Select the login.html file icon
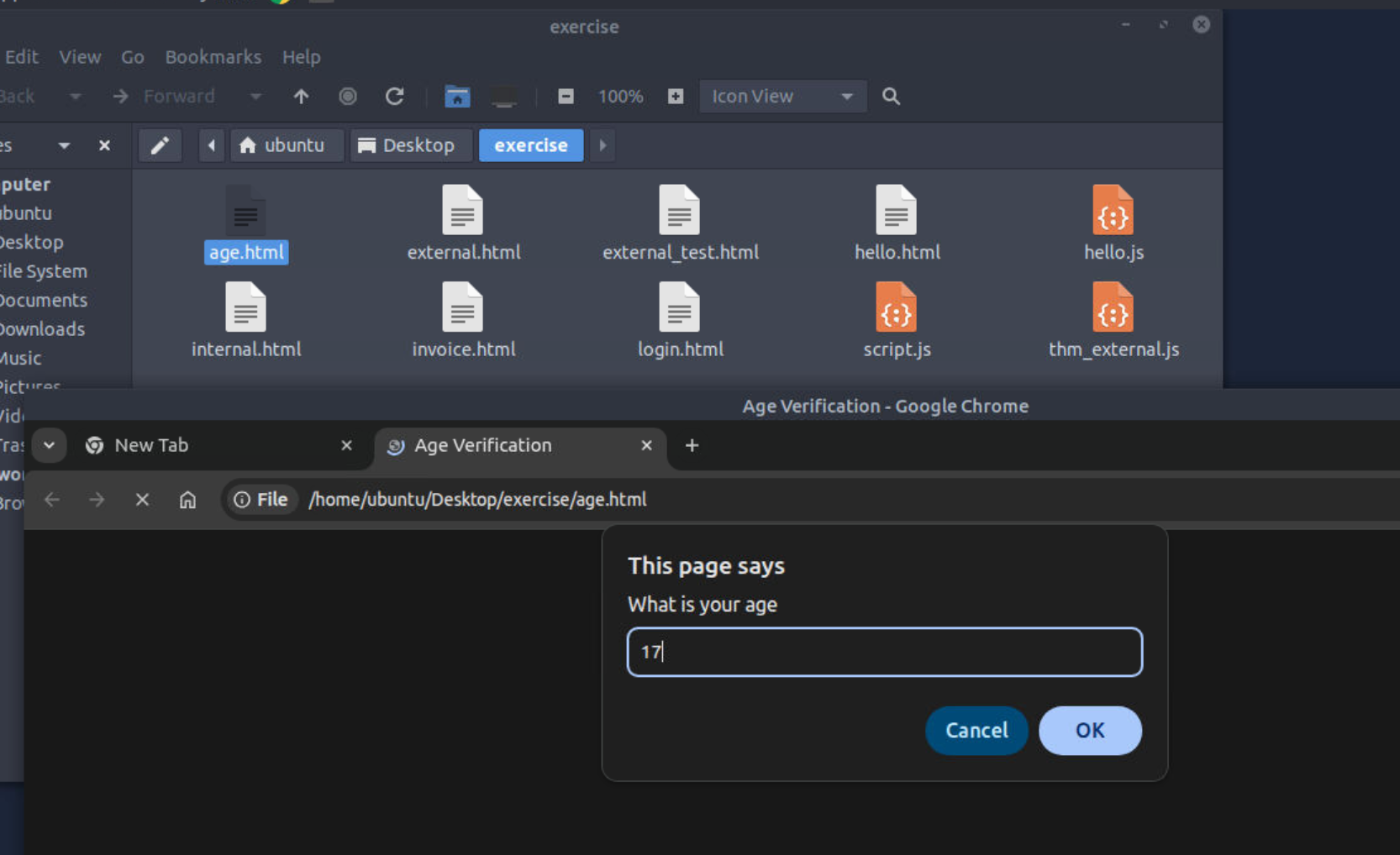1400x855 pixels. [x=679, y=307]
